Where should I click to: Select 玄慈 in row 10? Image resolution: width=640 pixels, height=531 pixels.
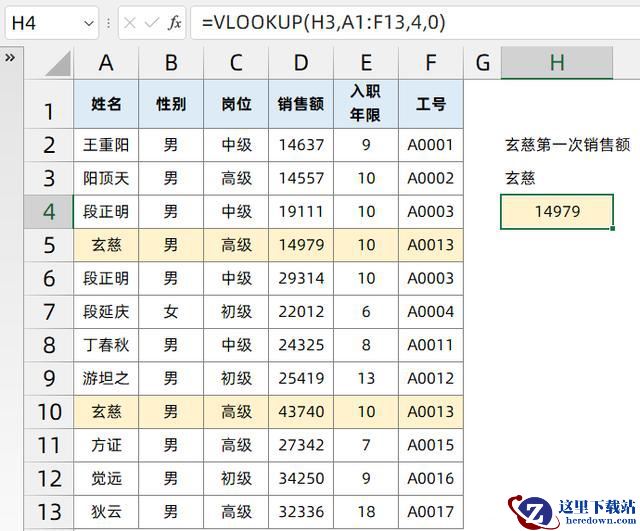106,412
